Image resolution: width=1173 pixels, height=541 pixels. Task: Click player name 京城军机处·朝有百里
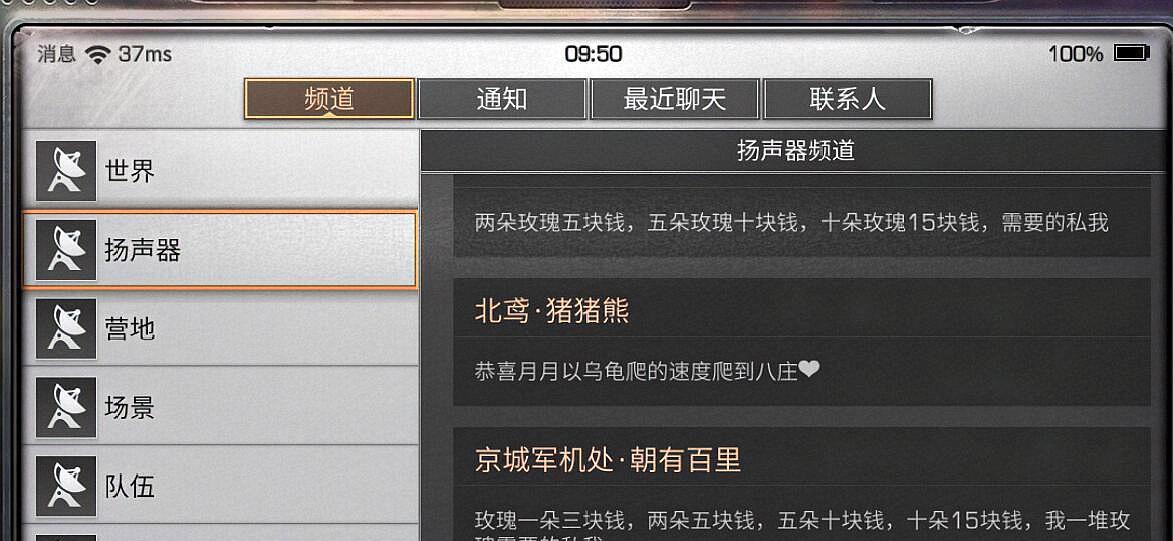pyautogui.click(x=607, y=459)
